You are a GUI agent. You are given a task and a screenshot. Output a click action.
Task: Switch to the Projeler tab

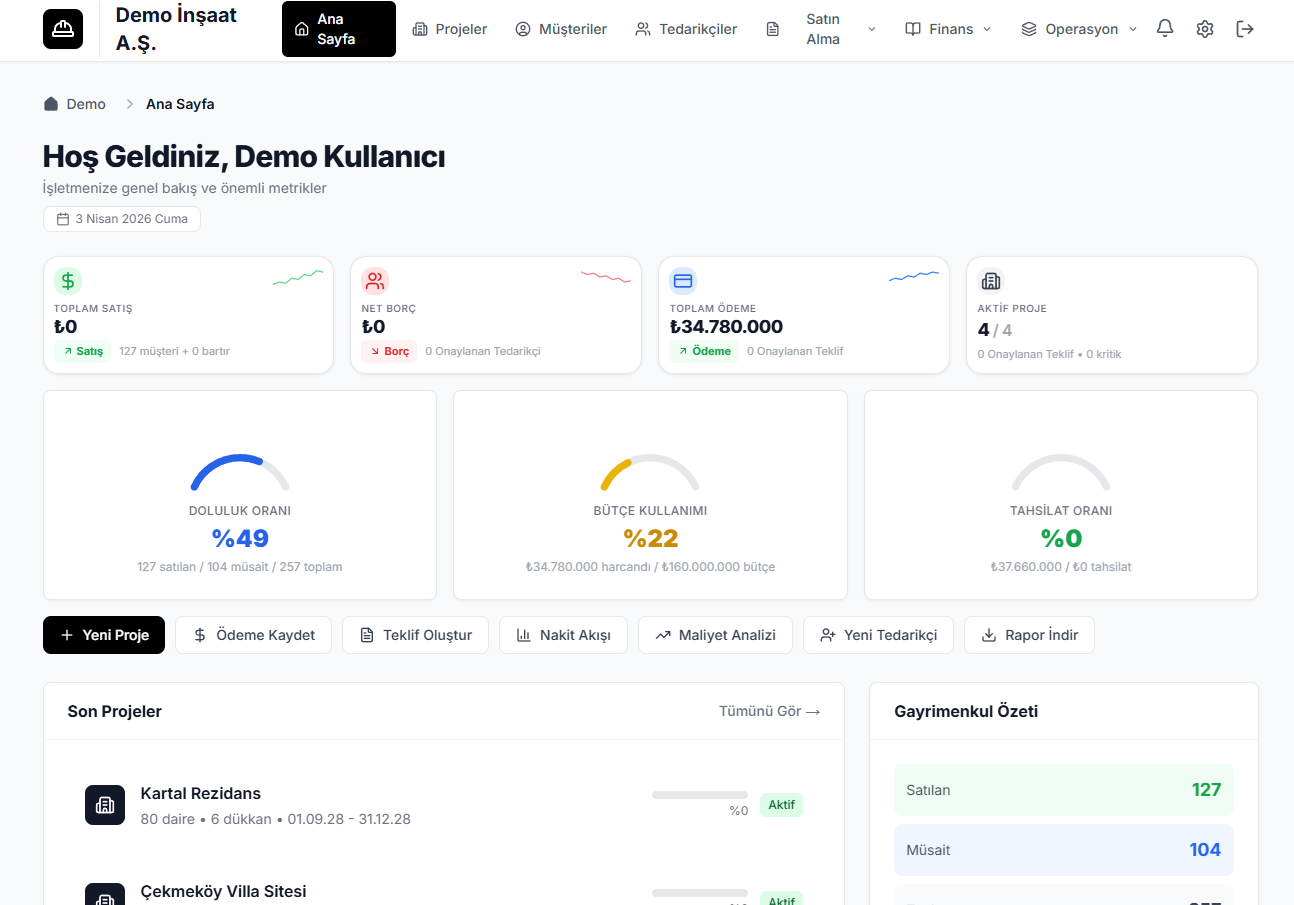pyautogui.click(x=450, y=29)
